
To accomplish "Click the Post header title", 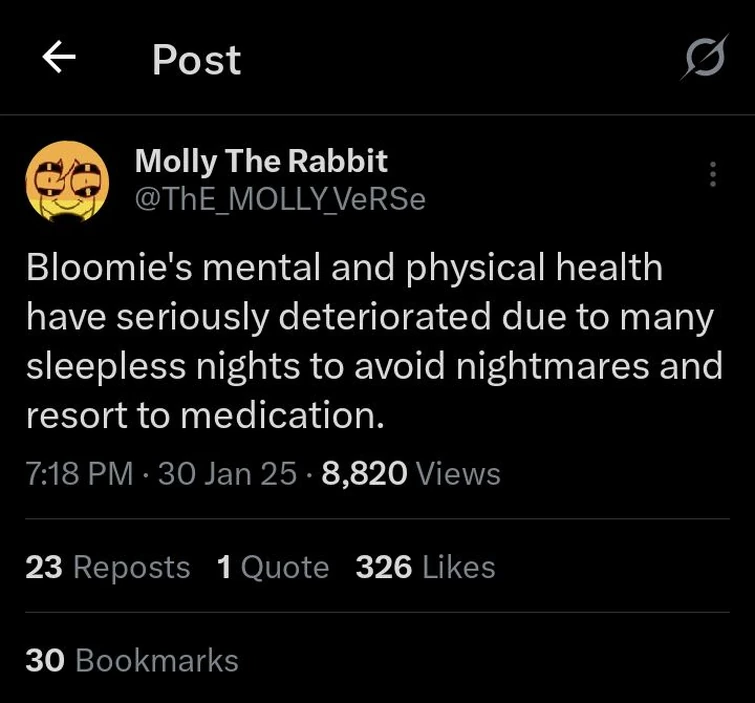I will [x=196, y=61].
